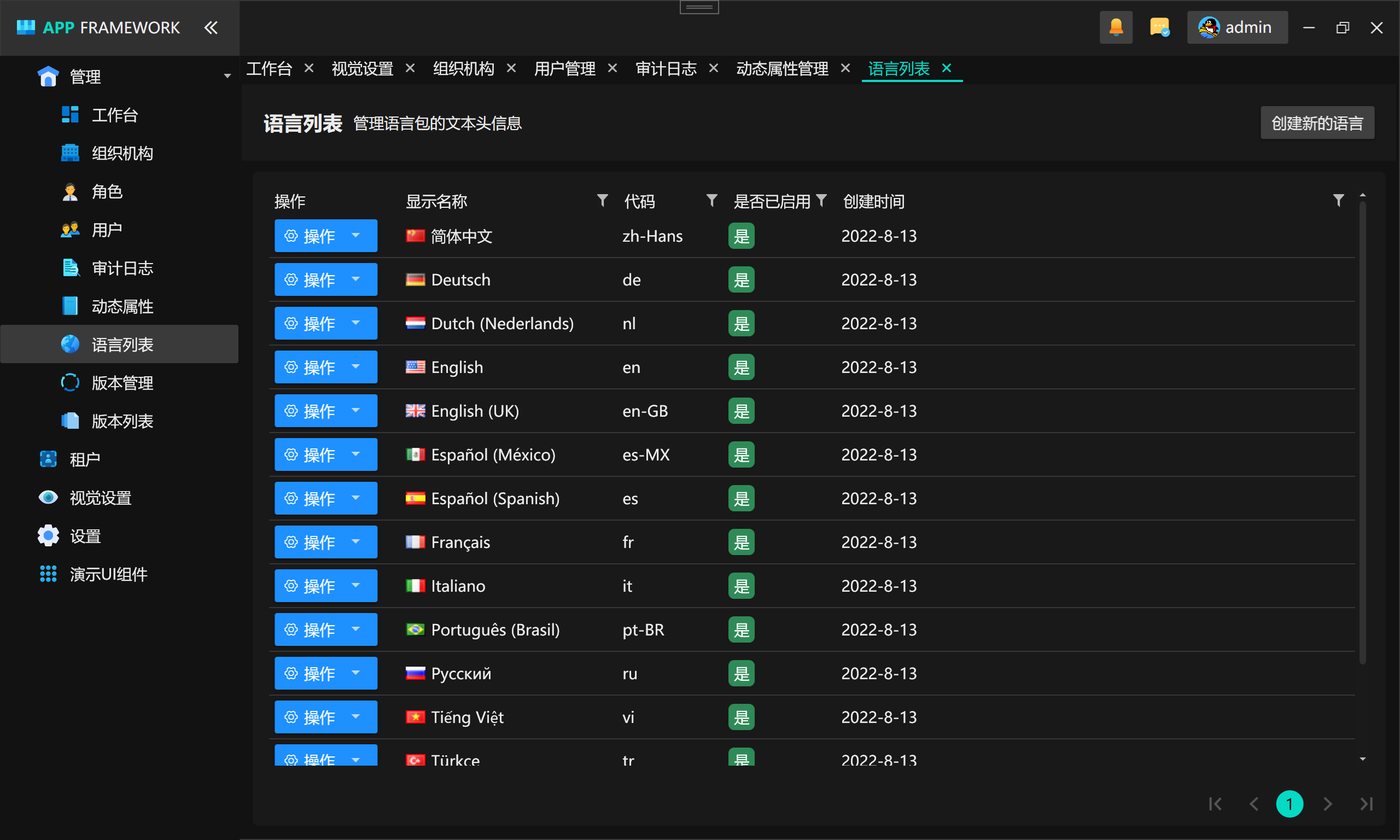
Task: Click filter icon on 代码 column
Action: [x=711, y=200]
